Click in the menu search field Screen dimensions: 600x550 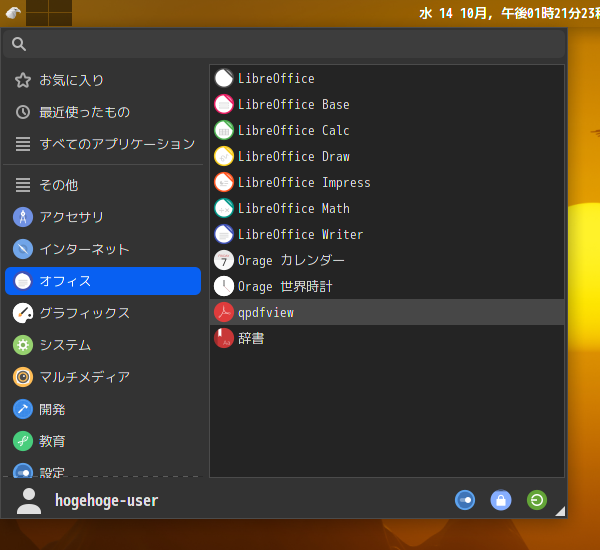coord(284,44)
